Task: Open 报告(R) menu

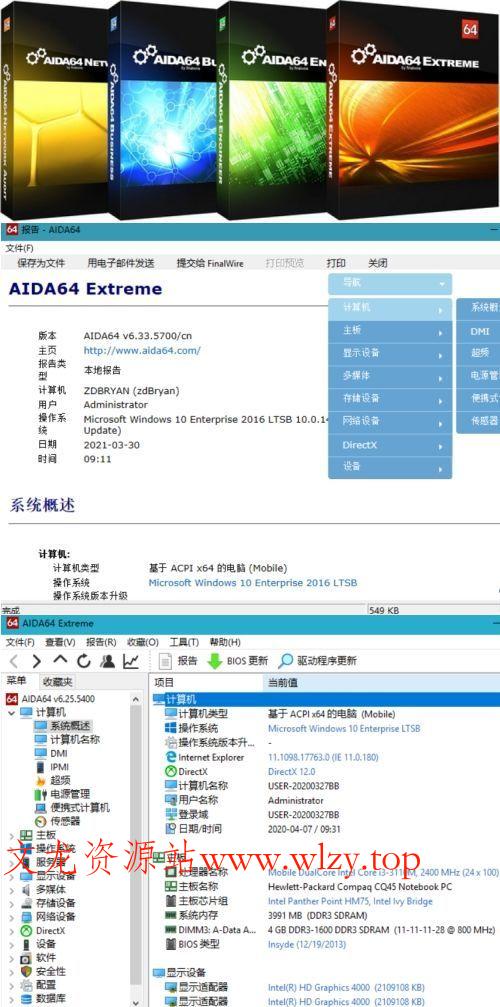Action: [101, 642]
